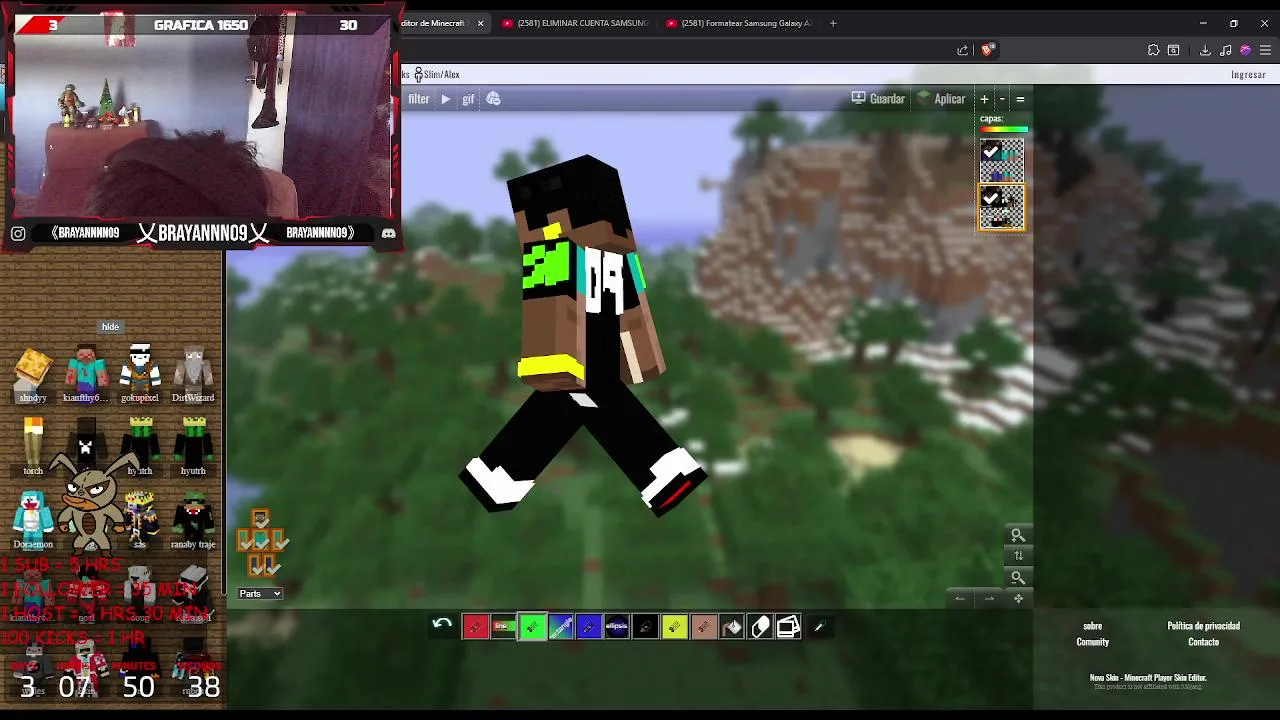This screenshot has height=720, width=1280.
Task: Pick the red pencil color
Action: point(475,627)
